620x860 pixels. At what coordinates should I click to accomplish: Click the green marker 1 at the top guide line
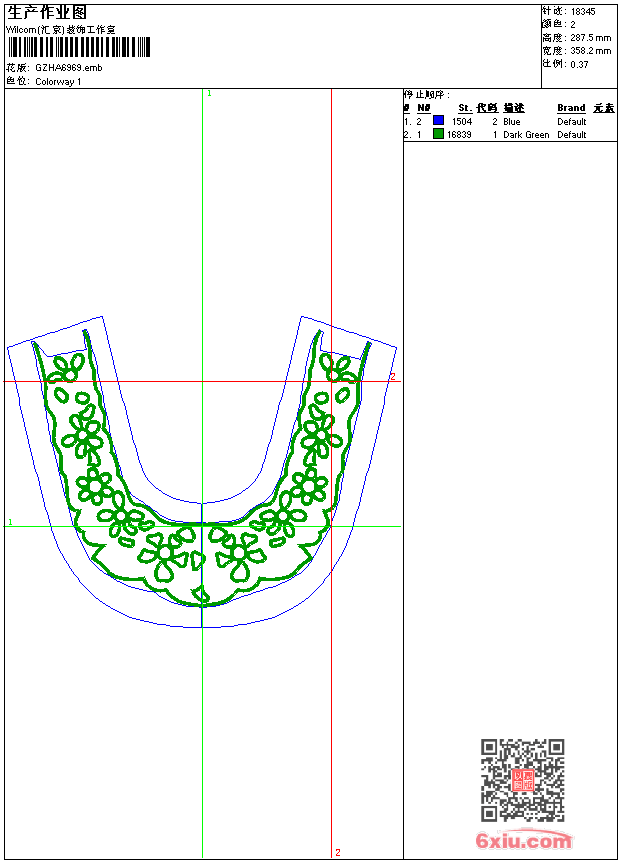coord(209,93)
